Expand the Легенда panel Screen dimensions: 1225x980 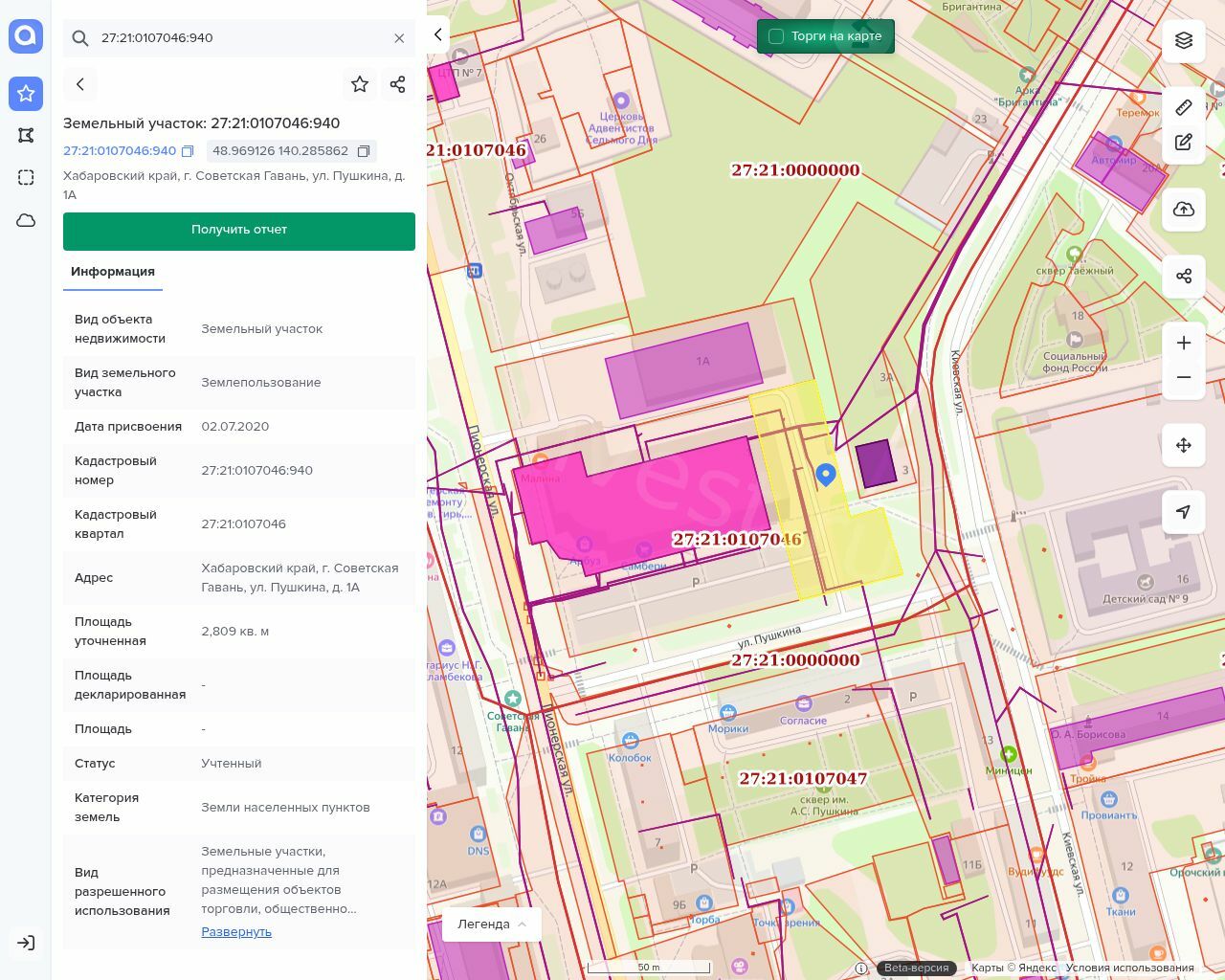pos(492,924)
